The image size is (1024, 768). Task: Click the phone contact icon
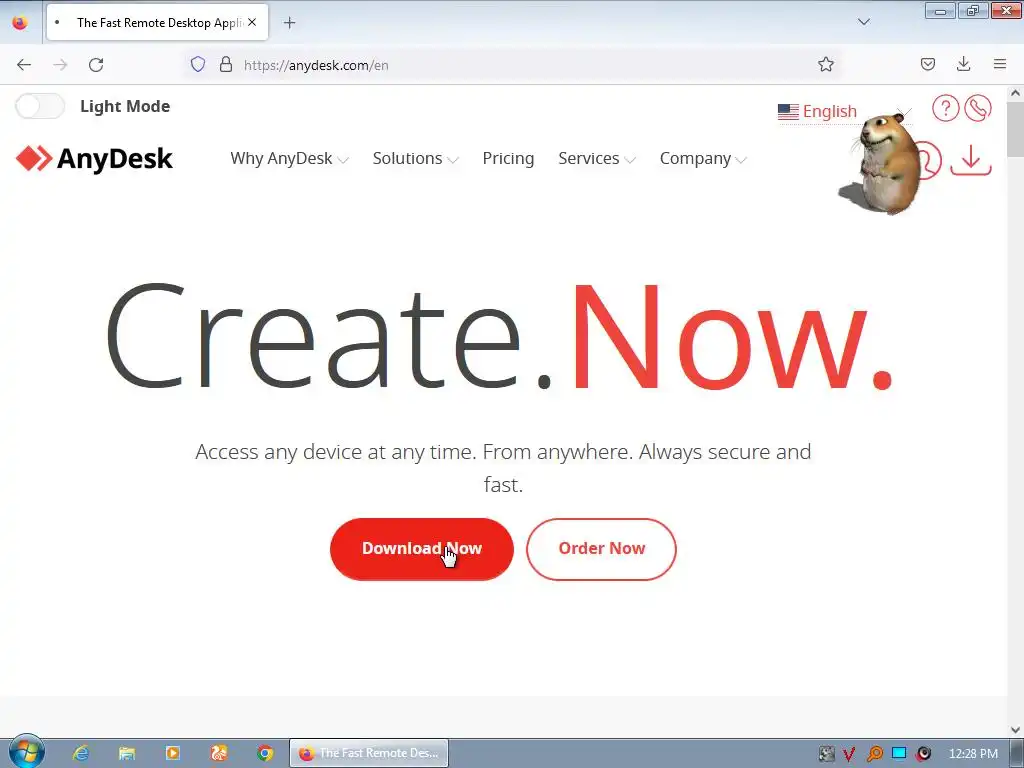(x=978, y=108)
